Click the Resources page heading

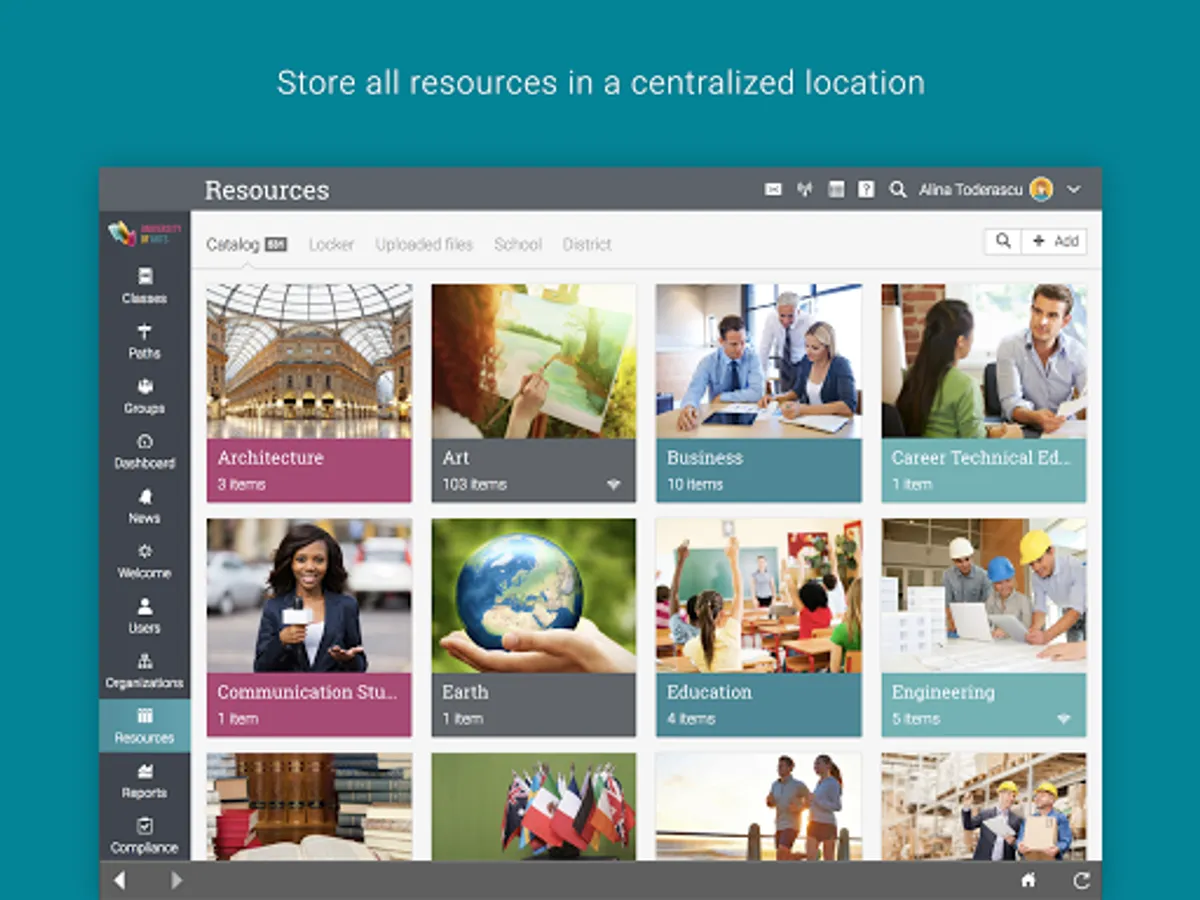(267, 190)
